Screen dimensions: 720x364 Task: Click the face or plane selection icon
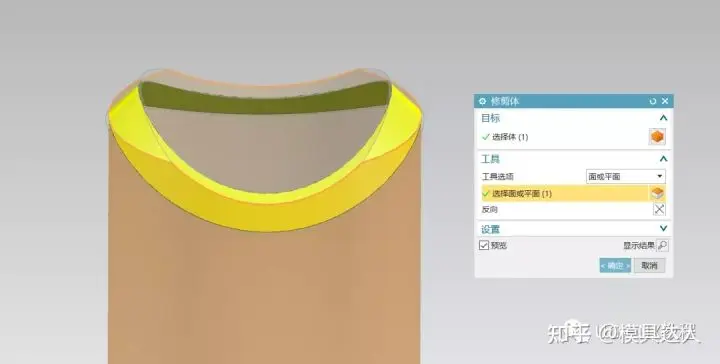point(658,194)
